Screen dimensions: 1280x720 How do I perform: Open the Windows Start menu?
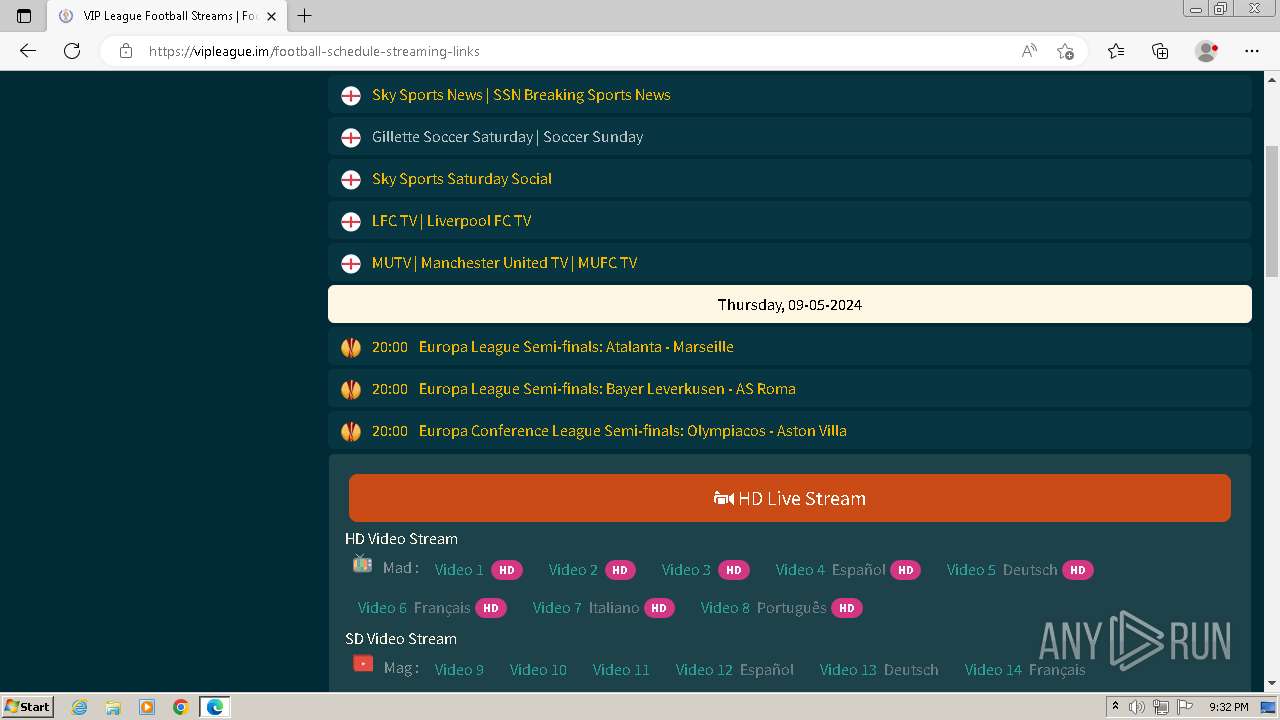click(x=27, y=706)
